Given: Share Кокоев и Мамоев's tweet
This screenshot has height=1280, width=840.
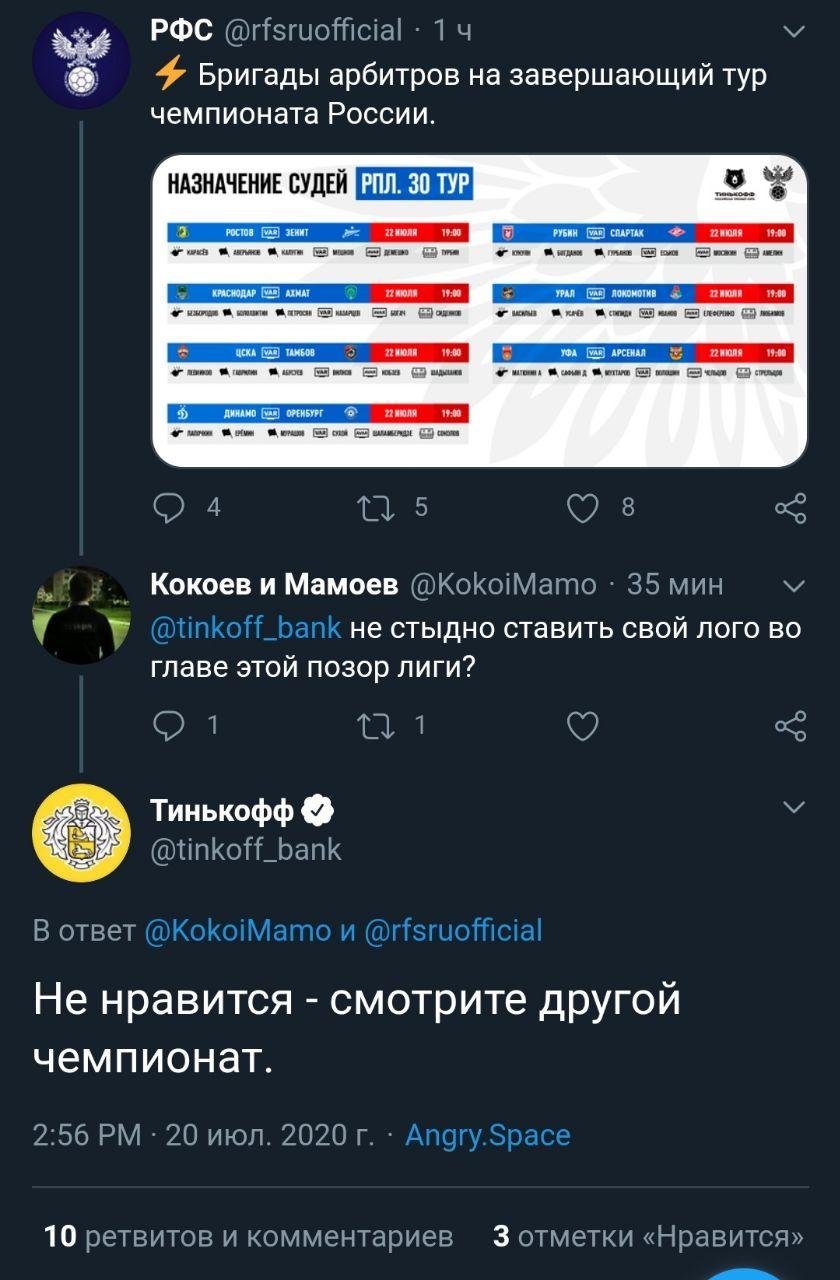Looking at the screenshot, I should 790,725.
